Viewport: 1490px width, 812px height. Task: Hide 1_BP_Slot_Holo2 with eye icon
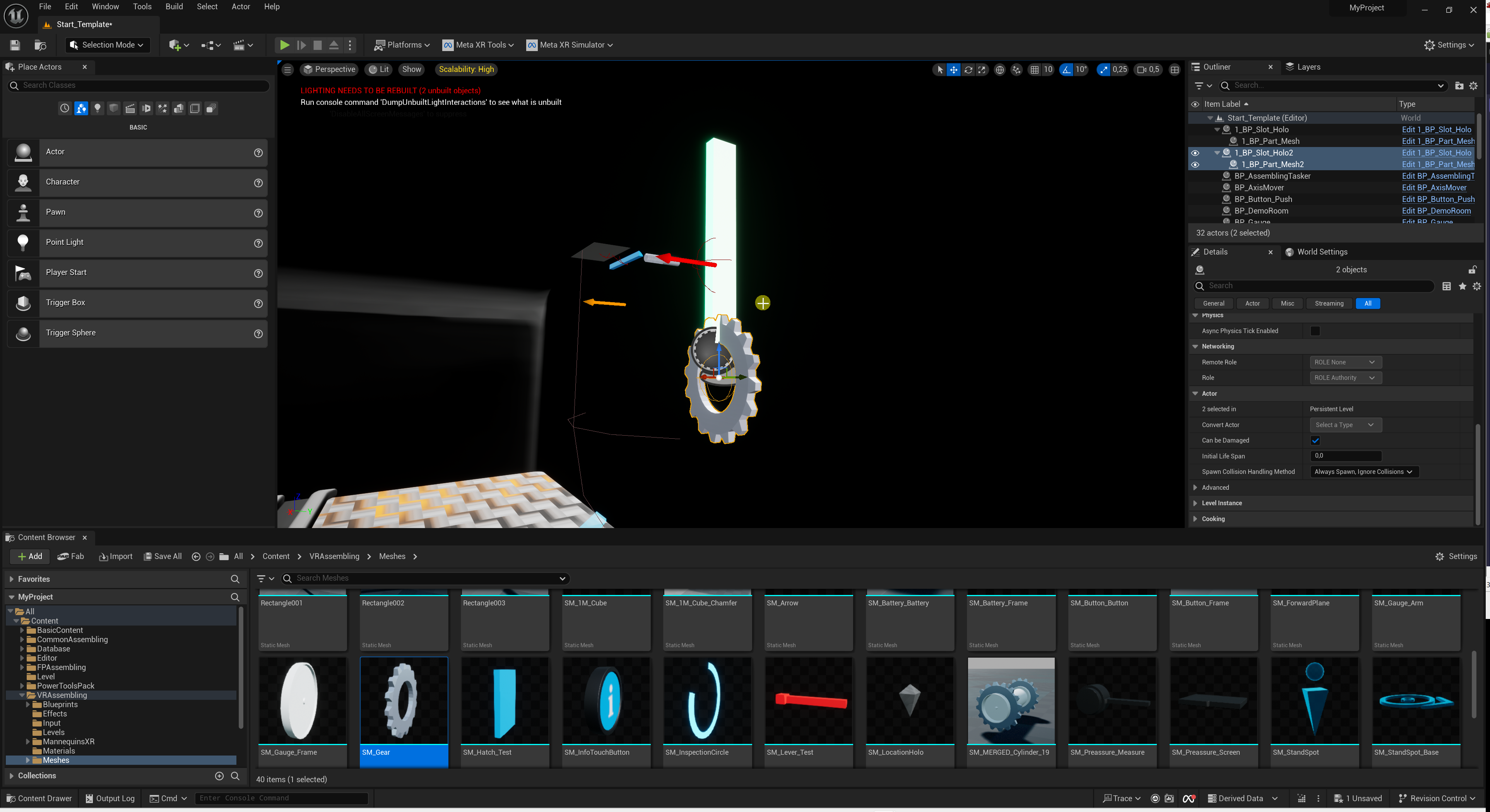(1195, 153)
